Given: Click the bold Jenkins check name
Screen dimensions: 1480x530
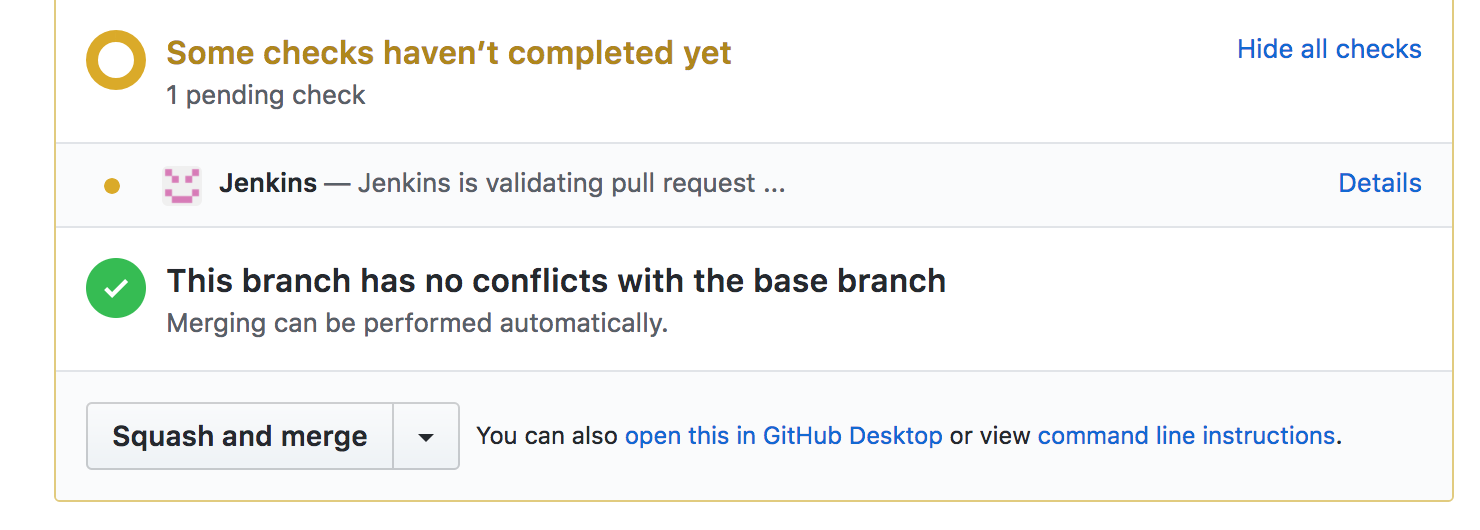Looking at the screenshot, I should pyautogui.click(x=268, y=183).
